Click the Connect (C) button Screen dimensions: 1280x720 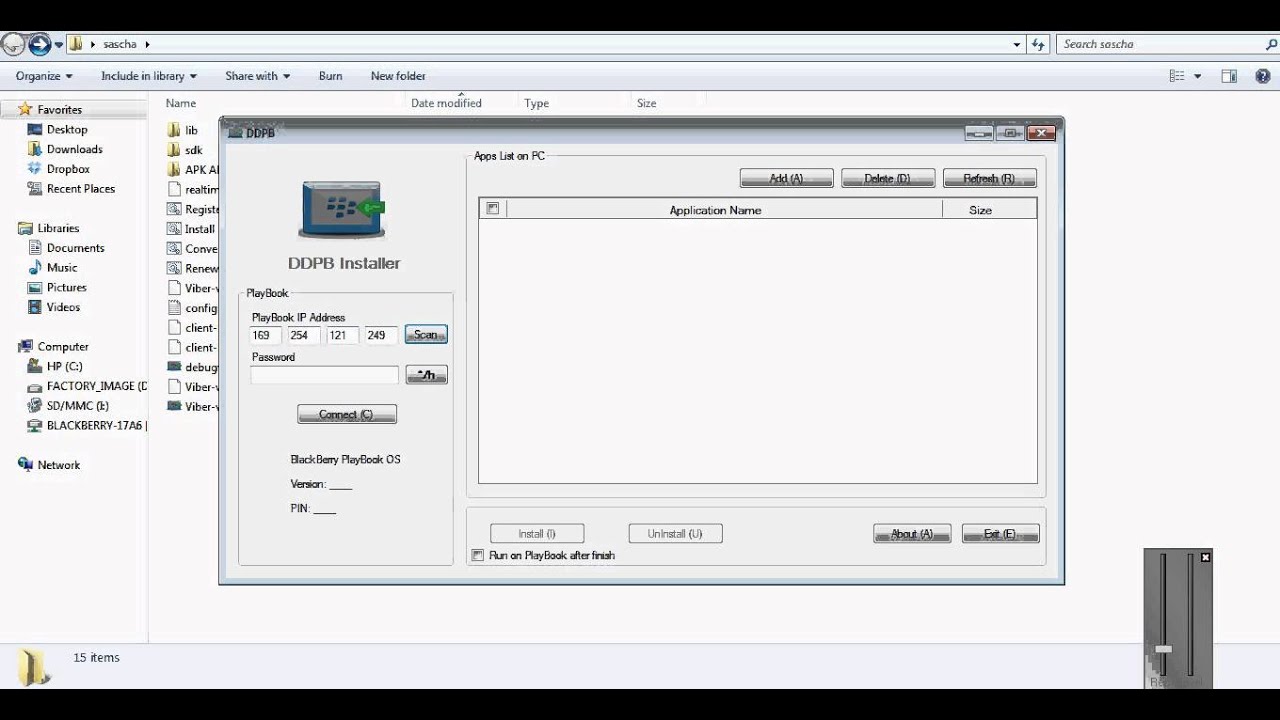(x=347, y=414)
